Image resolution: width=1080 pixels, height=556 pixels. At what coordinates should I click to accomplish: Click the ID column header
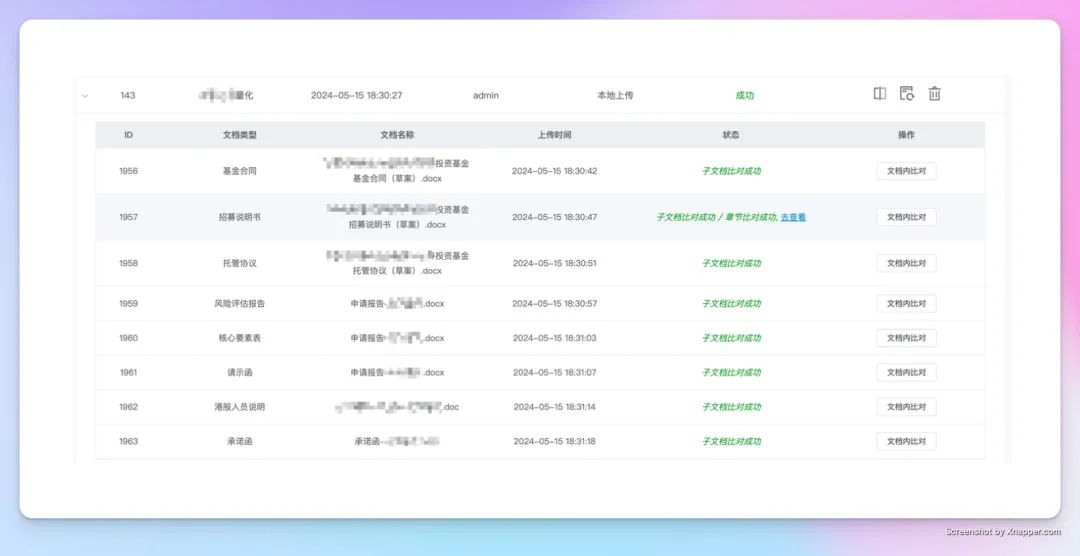pyautogui.click(x=128, y=135)
